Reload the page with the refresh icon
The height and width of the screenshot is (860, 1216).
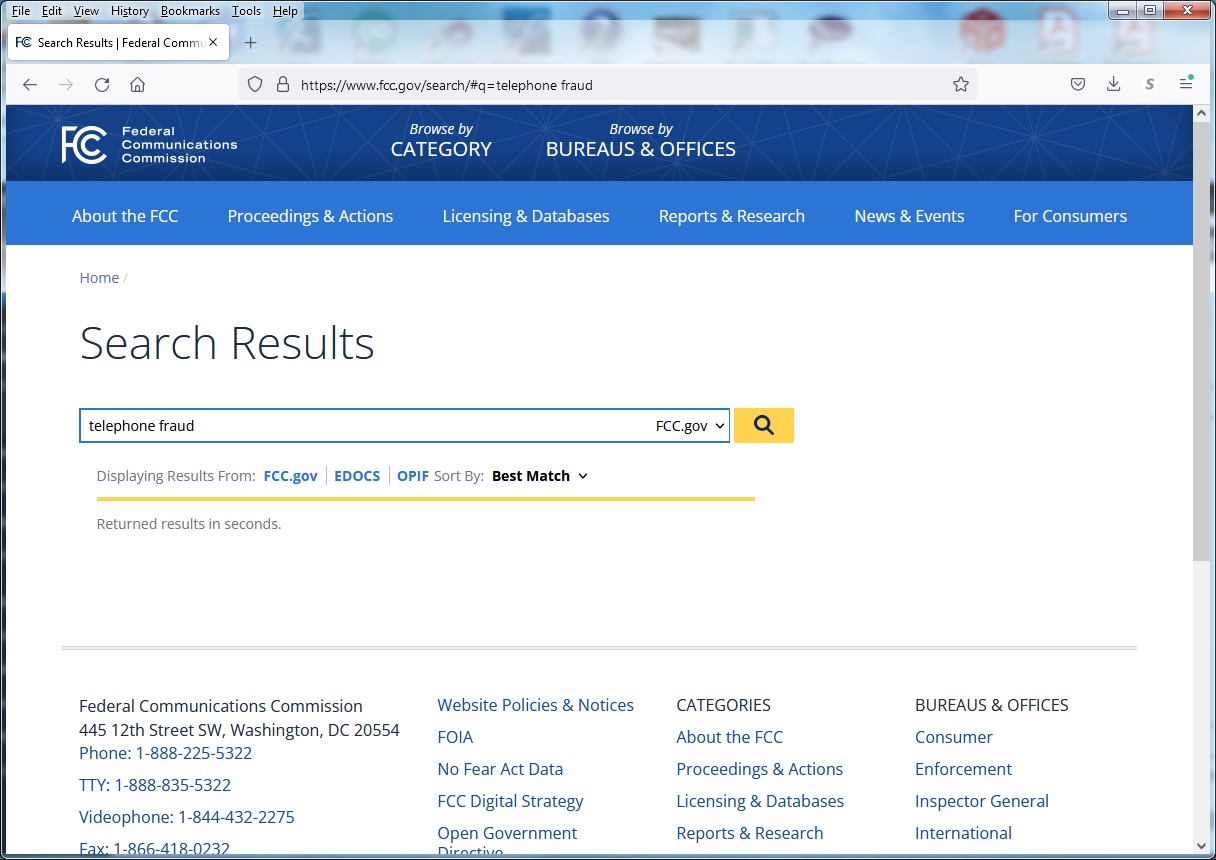[102, 85]
